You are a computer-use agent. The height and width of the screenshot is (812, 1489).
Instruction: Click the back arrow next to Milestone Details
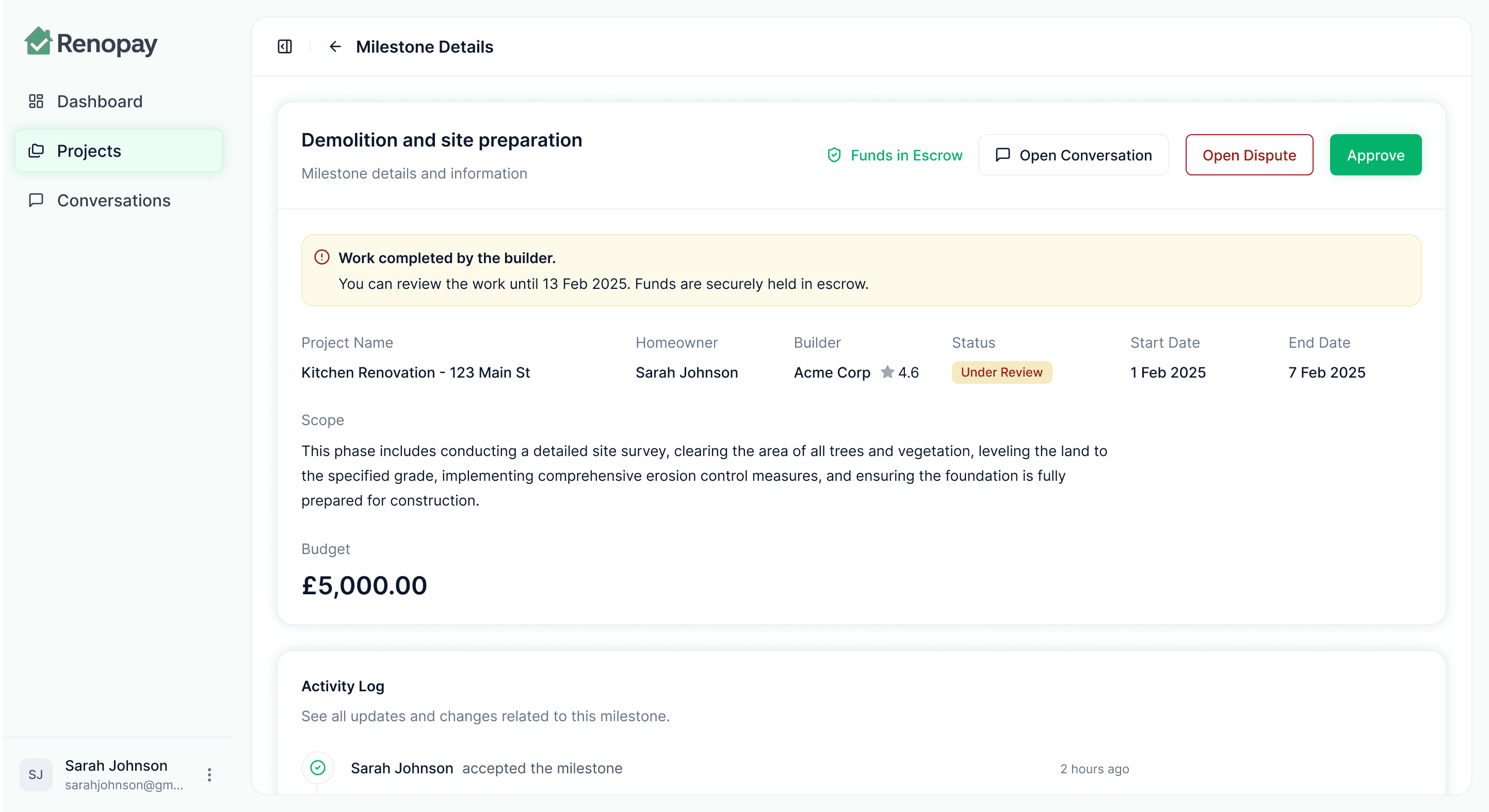[336, 47]
